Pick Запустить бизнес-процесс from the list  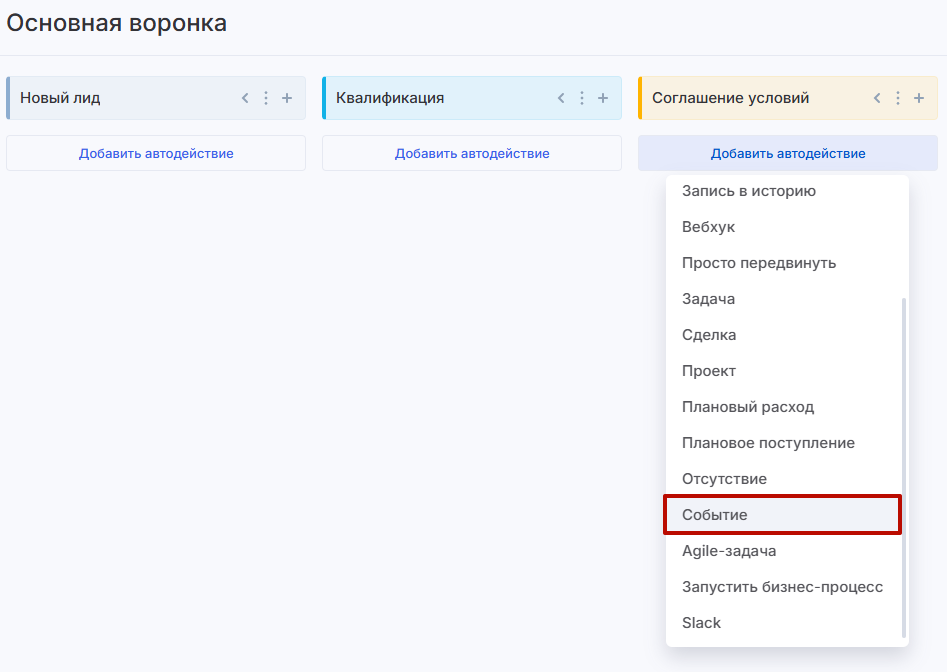[782, 587]
